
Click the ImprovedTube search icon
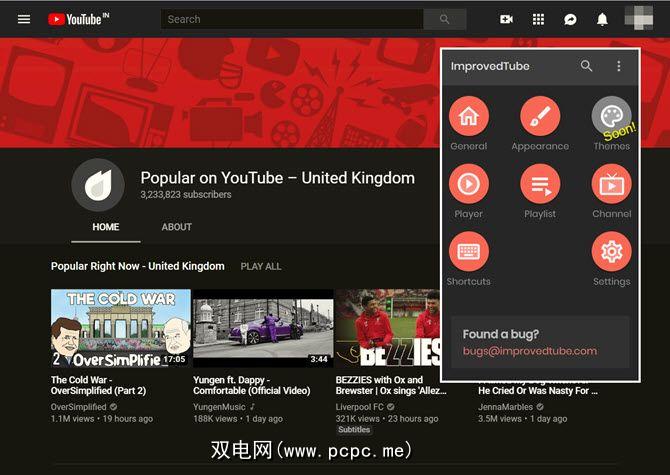tap(586, 66)
